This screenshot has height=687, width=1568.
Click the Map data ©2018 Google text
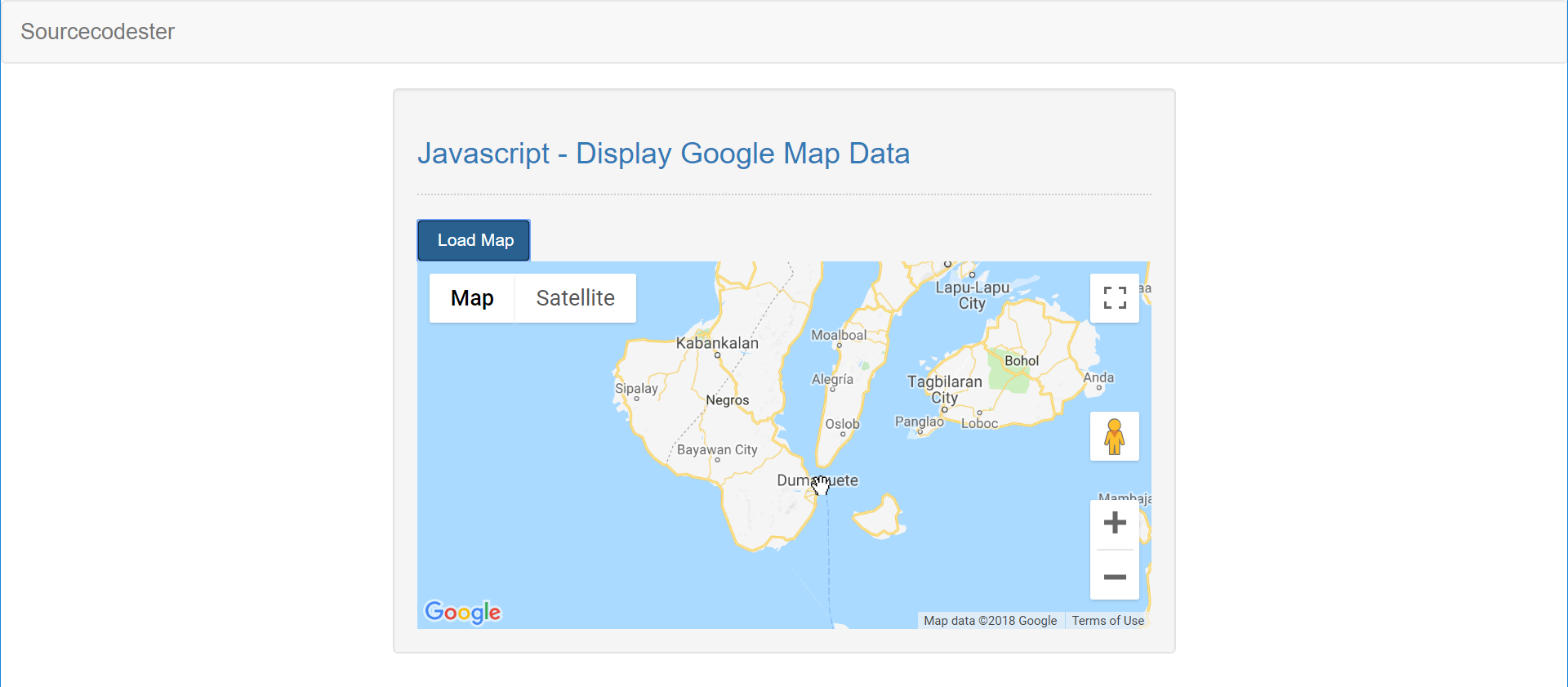click(990, 621)
